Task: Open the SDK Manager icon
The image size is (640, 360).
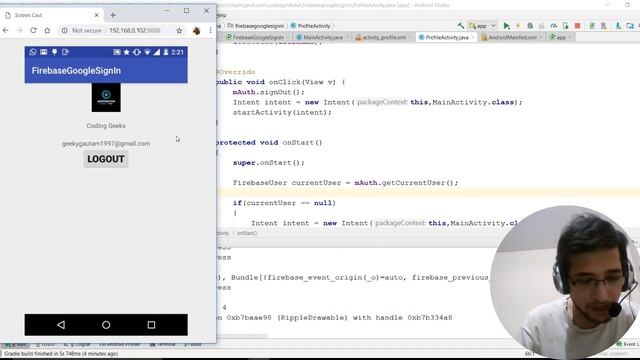Action: [618, 26]
